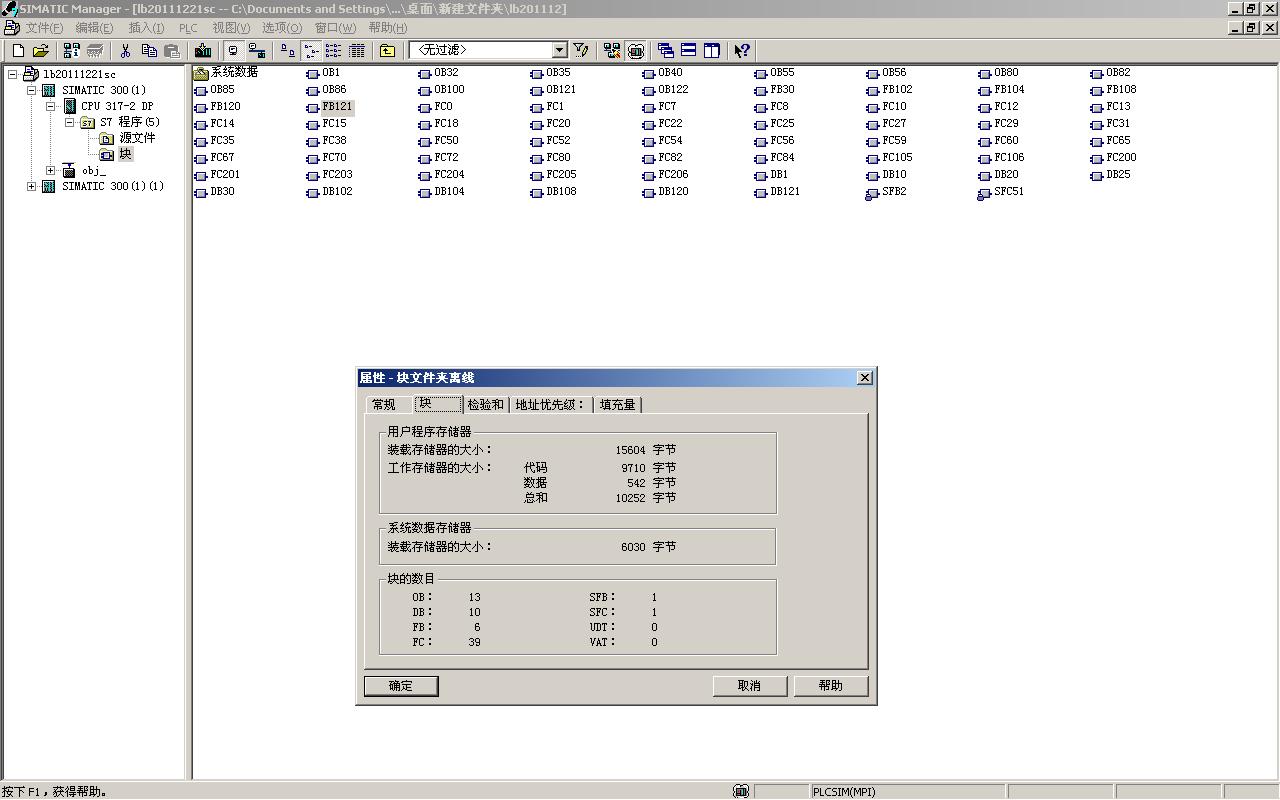Click the Tile Horizontally windows icon
1280x800 pixels.
click(689, 50)
